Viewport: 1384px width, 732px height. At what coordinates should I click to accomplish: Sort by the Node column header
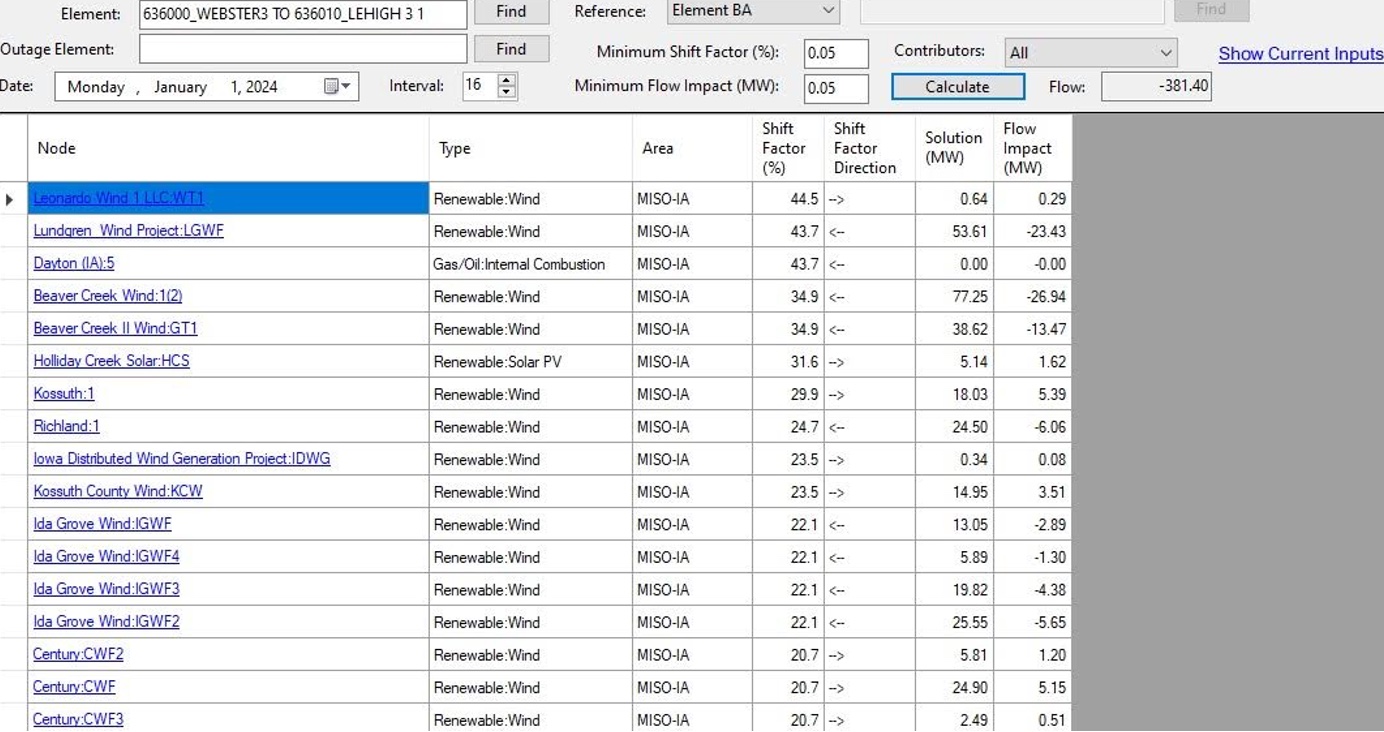[228, 148]
